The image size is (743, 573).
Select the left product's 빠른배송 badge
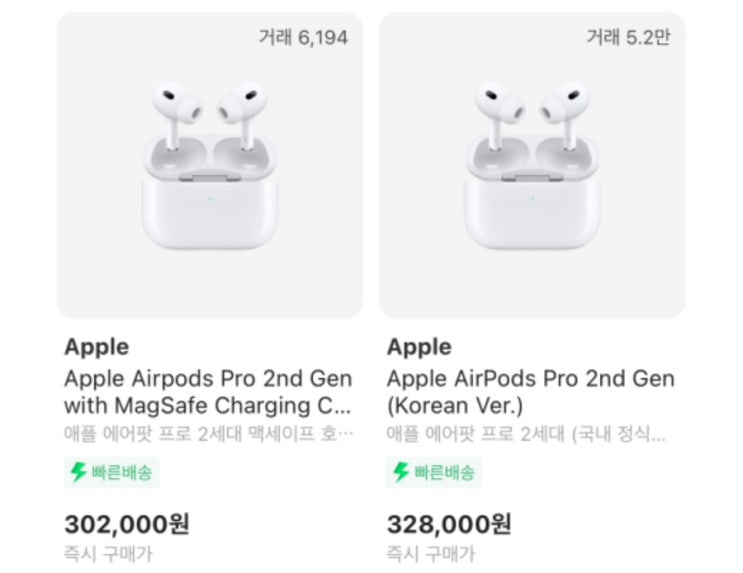click(111, 473)
